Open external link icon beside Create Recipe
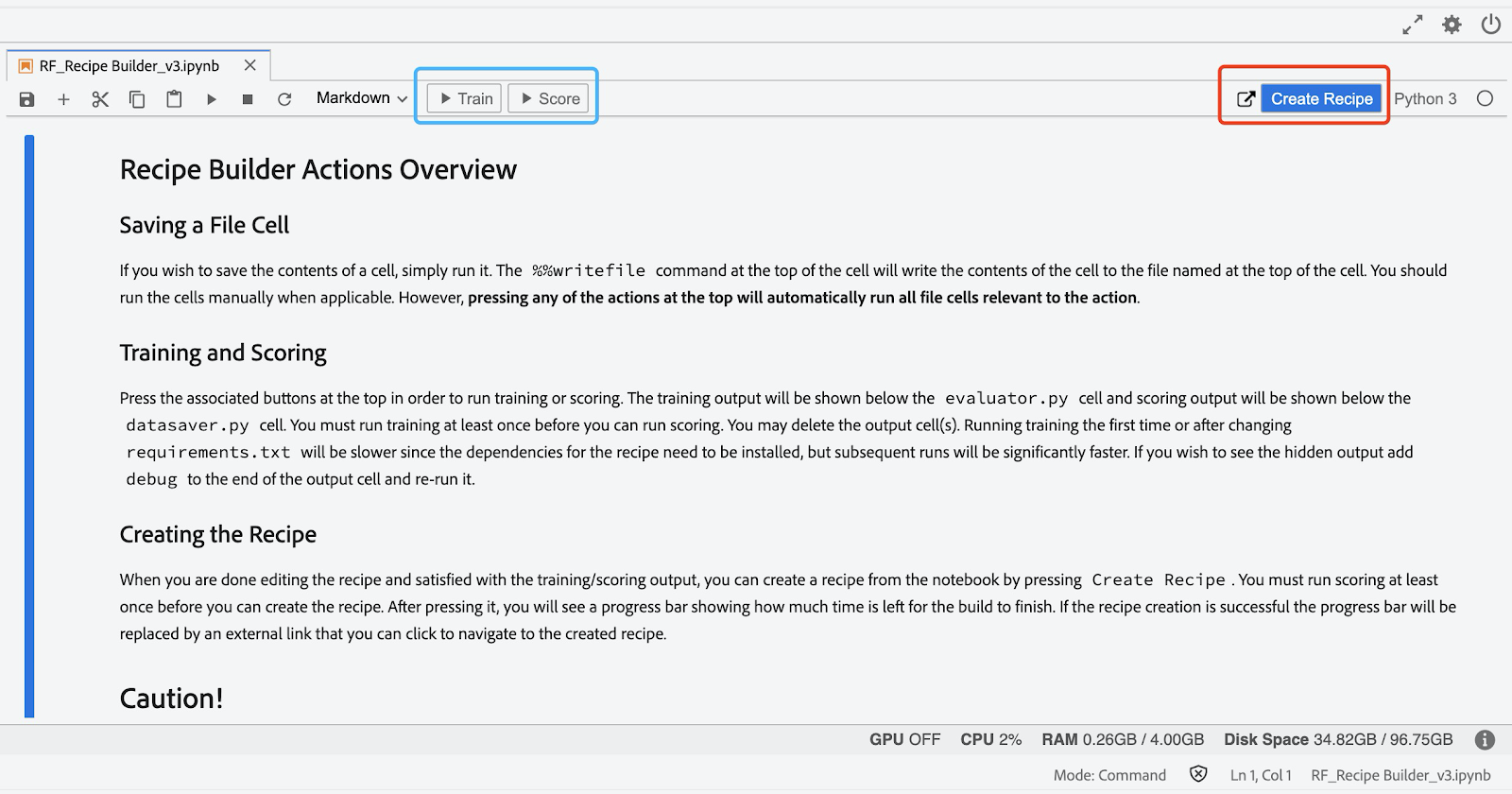Image resolution: width=1512 pixels, height=794 pixels. [1246, 98]
